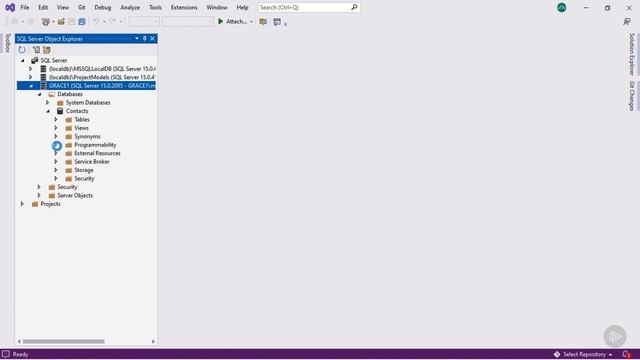Image resolution: width=640 pixels, height=360 pixels.
Task: Open the View menu
Action: 63,7
